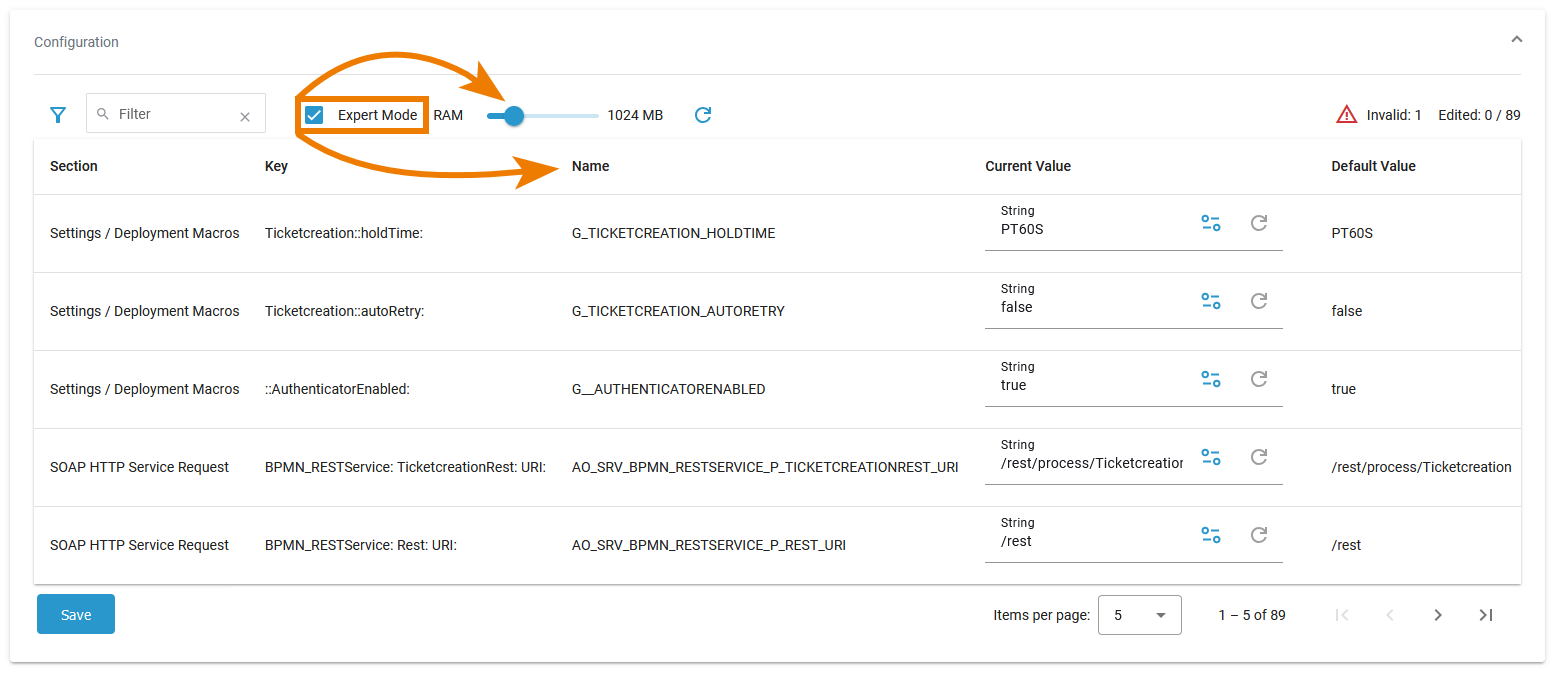The image size is (1558, 673).
Task: Open value editor for TICKETCREATIONREST_URI row
Action: (x=1211, y=457)
